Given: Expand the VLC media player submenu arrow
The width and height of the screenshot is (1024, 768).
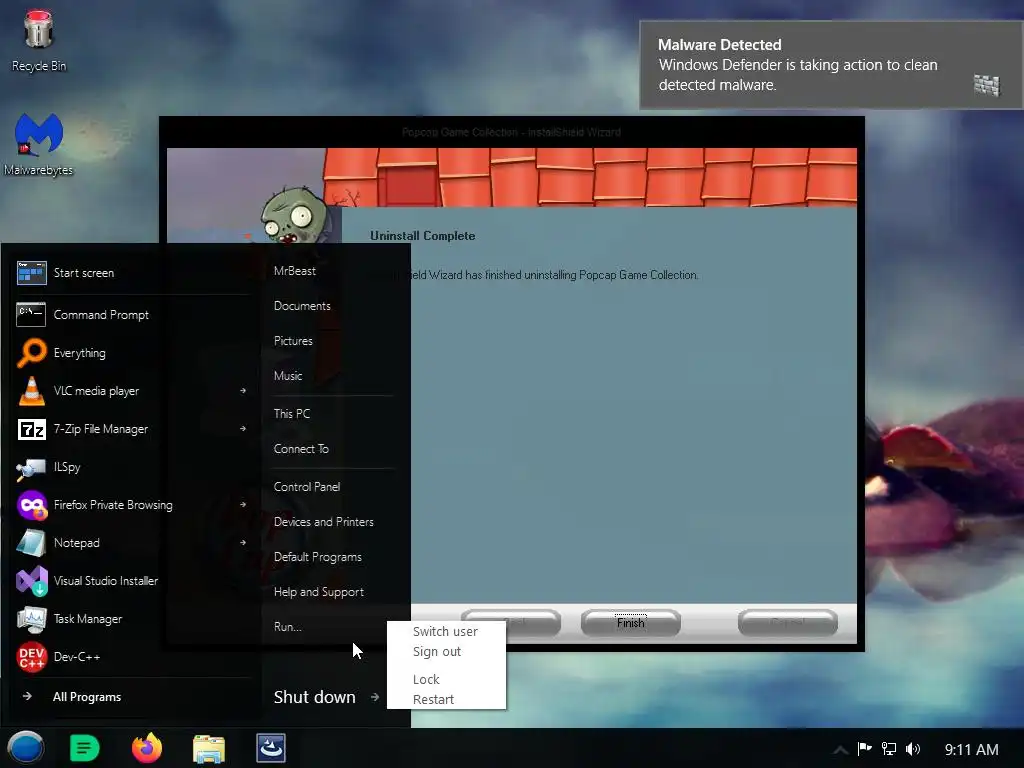Looking at the screenshot, I should point(243,391).
